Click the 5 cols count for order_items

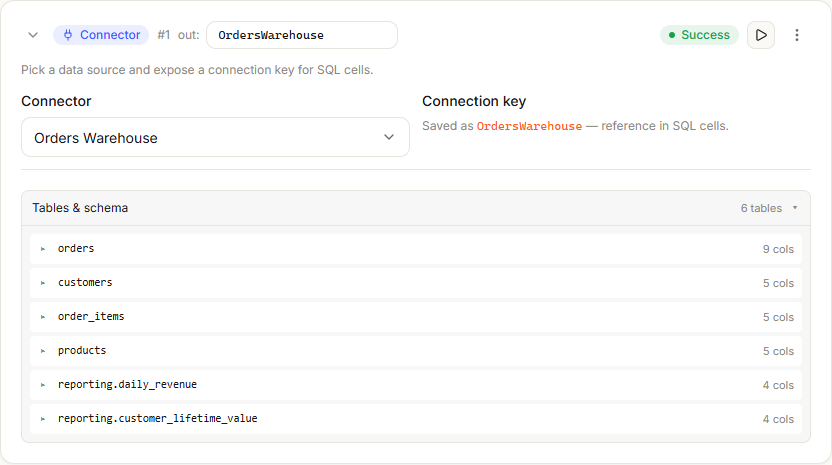(x=778, y=317)
